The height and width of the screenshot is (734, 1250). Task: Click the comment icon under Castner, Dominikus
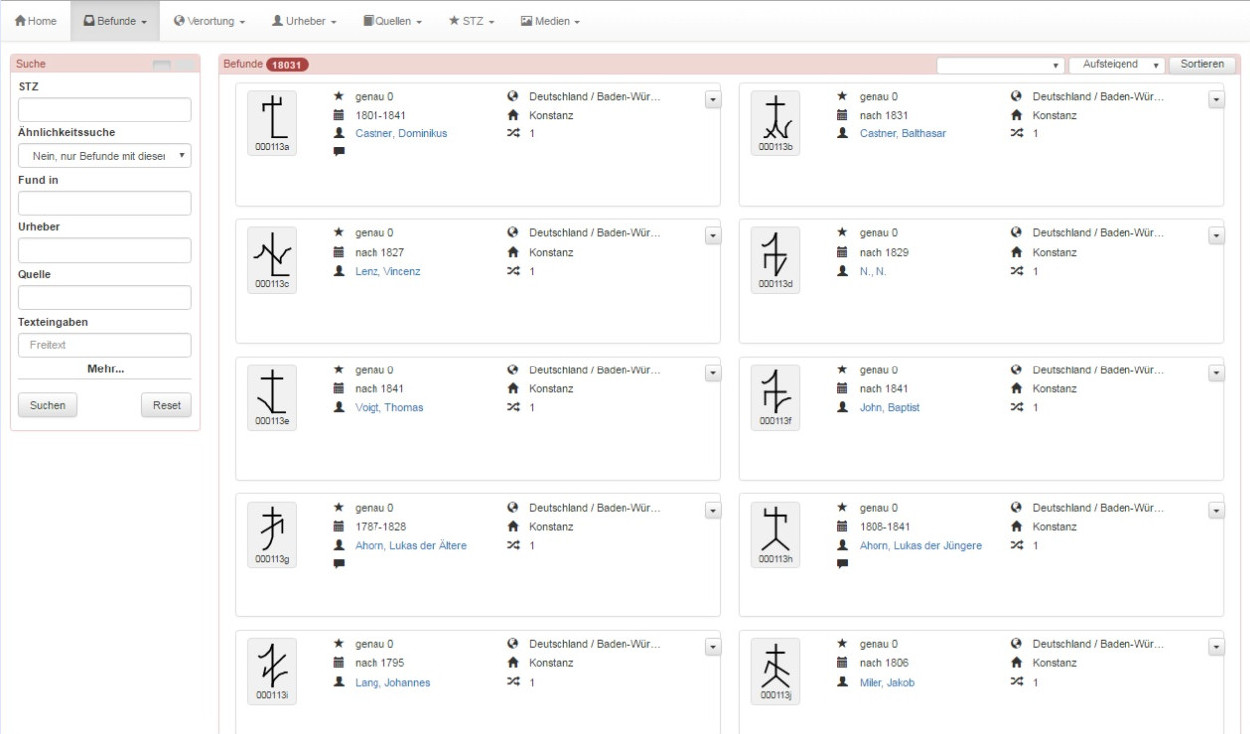click(339, 152)
